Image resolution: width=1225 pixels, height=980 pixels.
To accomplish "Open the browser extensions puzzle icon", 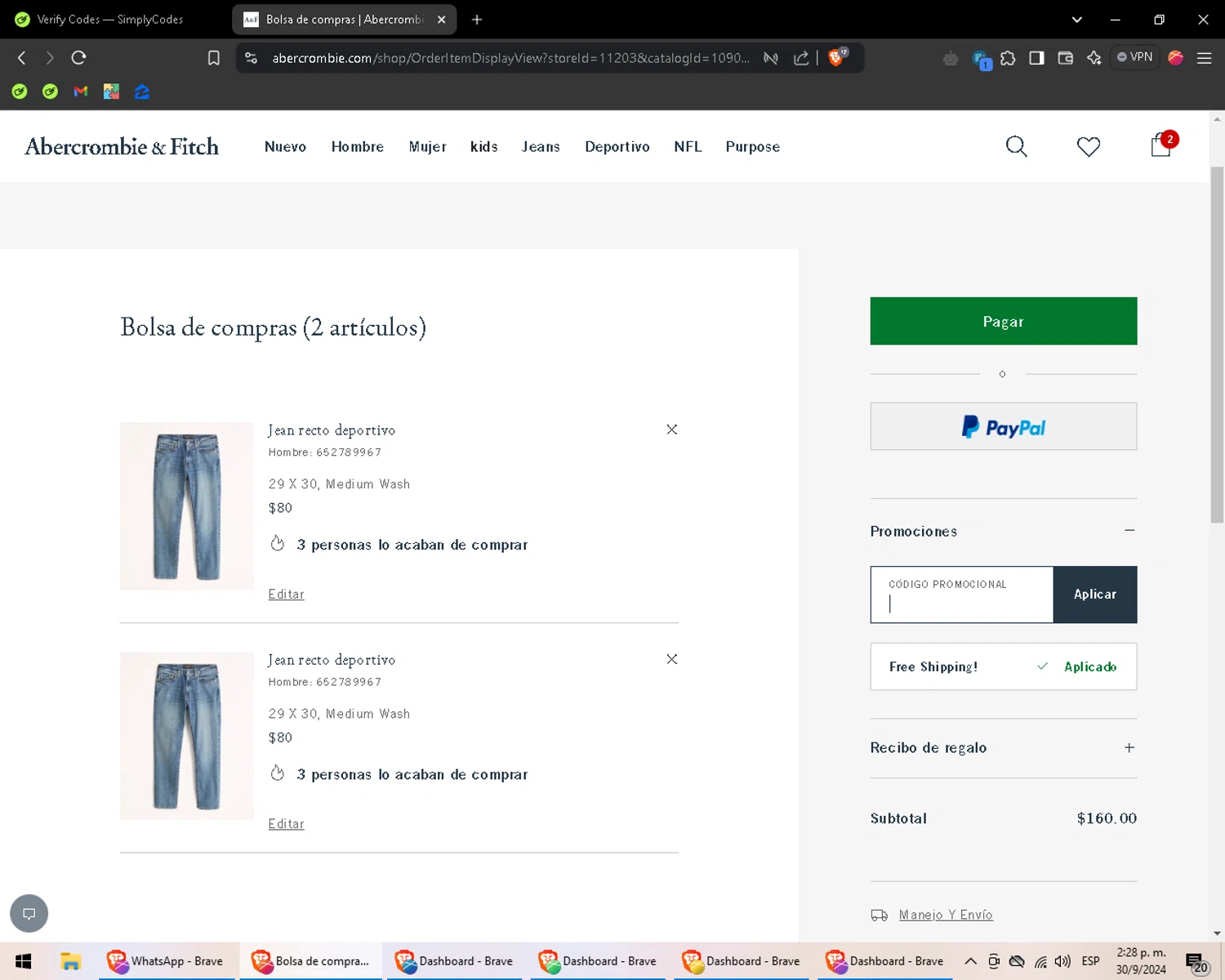I will pyautogui.click(x=1008, y=58).
